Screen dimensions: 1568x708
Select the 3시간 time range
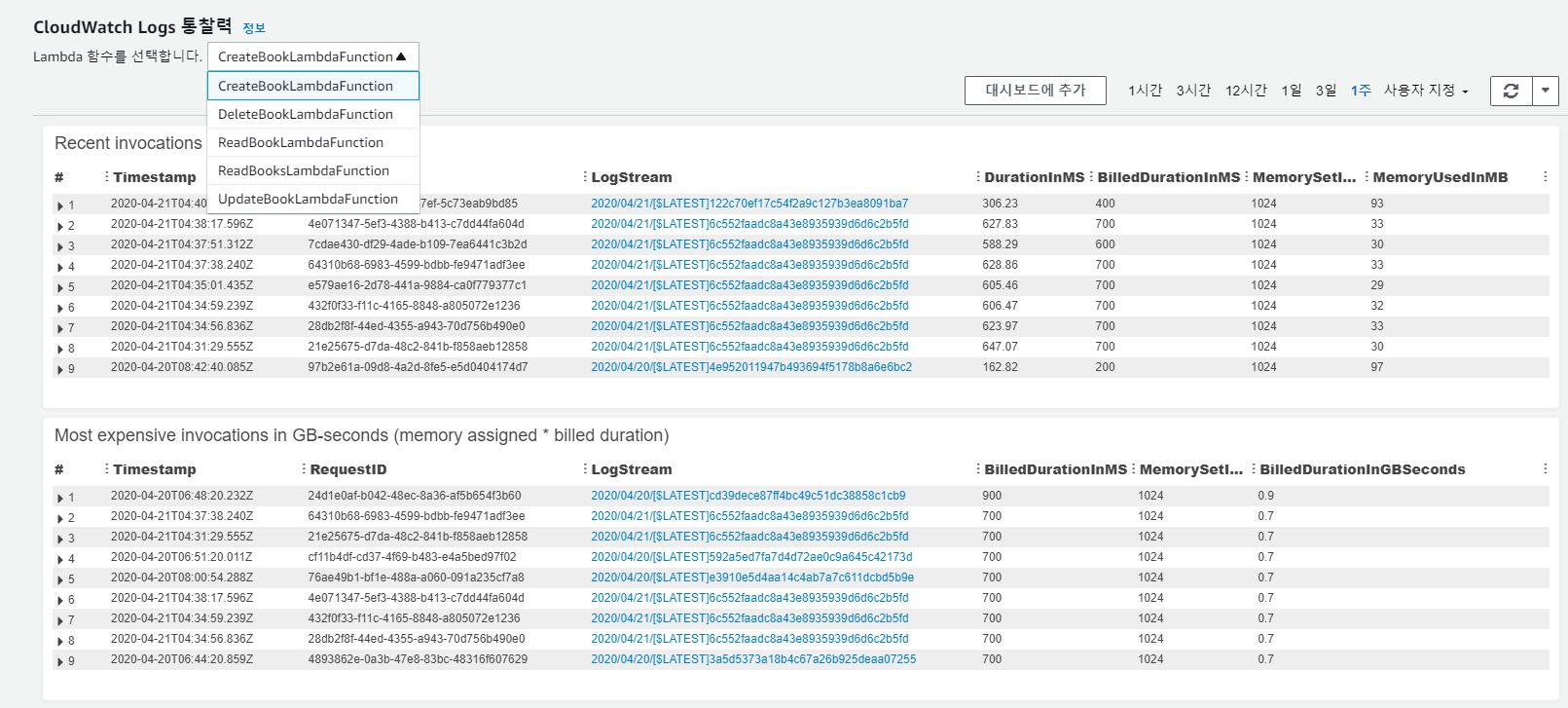1193,90
